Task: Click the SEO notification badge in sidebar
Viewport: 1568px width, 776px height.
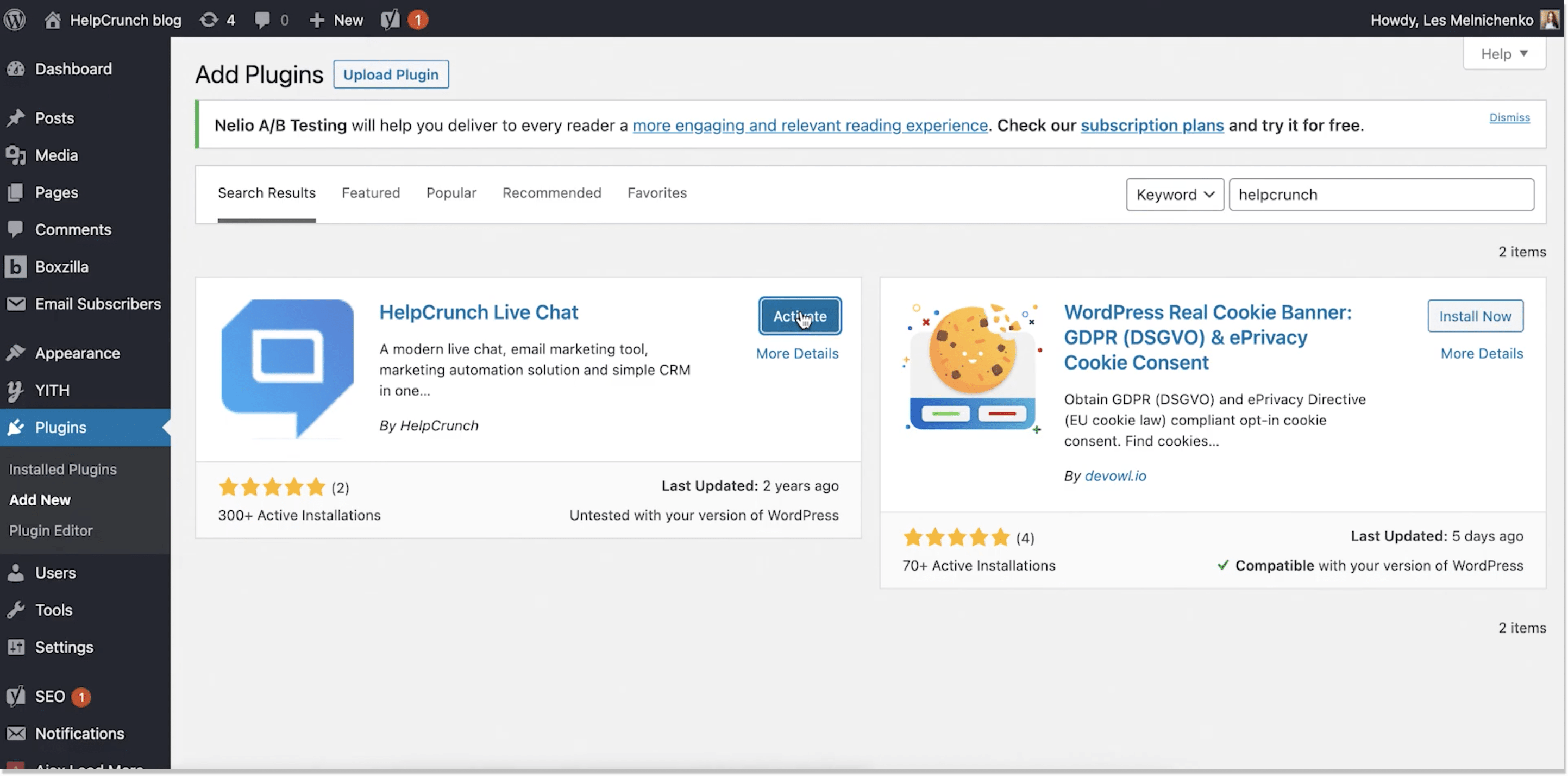Action: click(81, 697)
